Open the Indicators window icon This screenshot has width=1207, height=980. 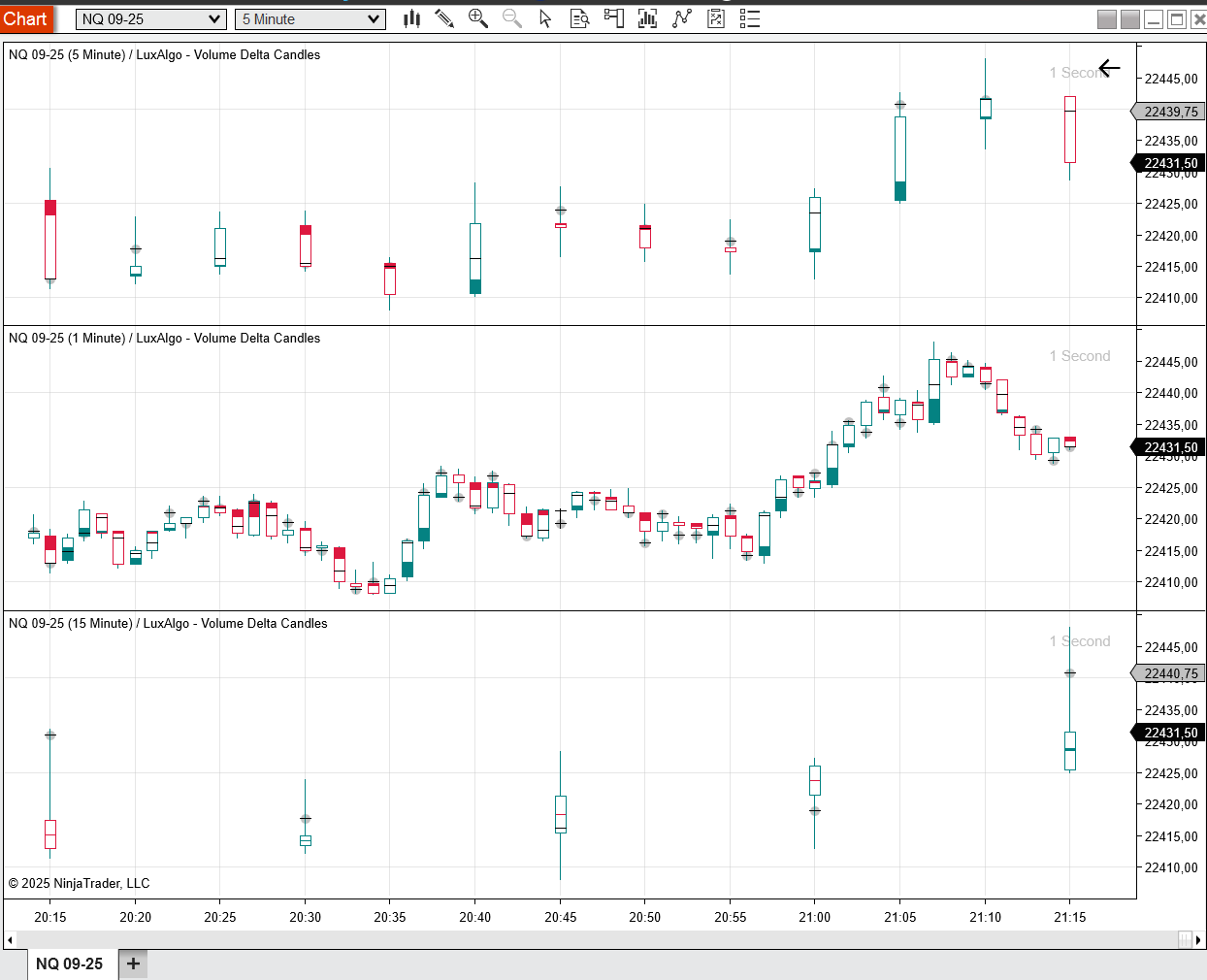click(x=647, y=18)
